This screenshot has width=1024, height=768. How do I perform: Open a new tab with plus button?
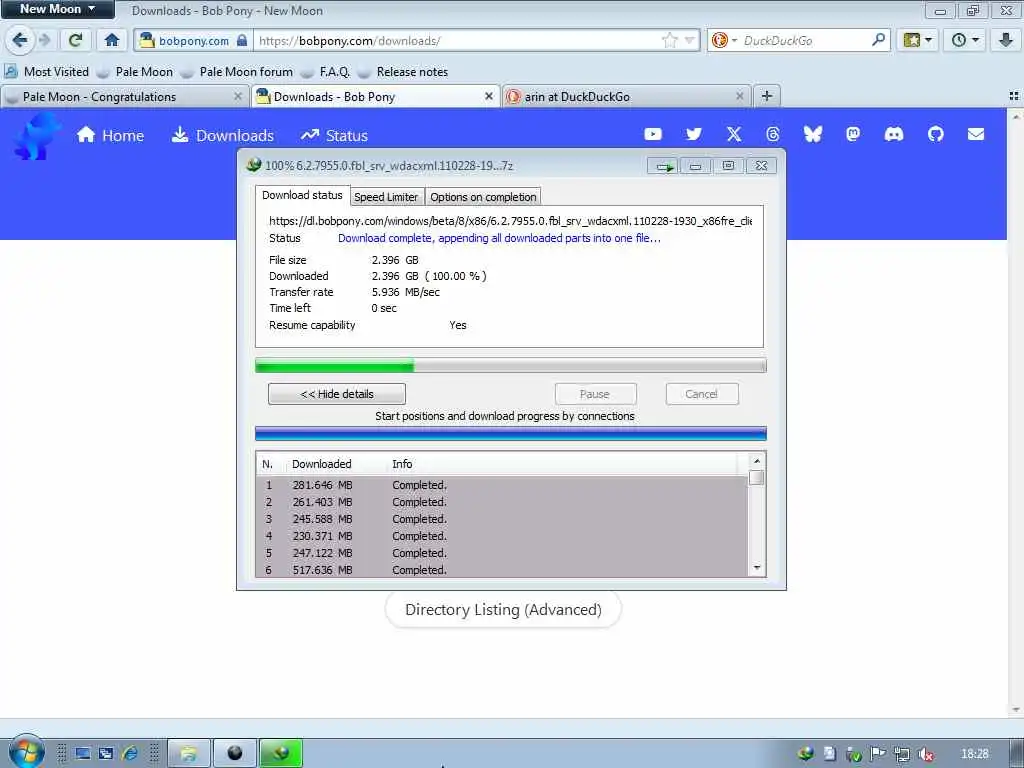(x=767, y=96)
